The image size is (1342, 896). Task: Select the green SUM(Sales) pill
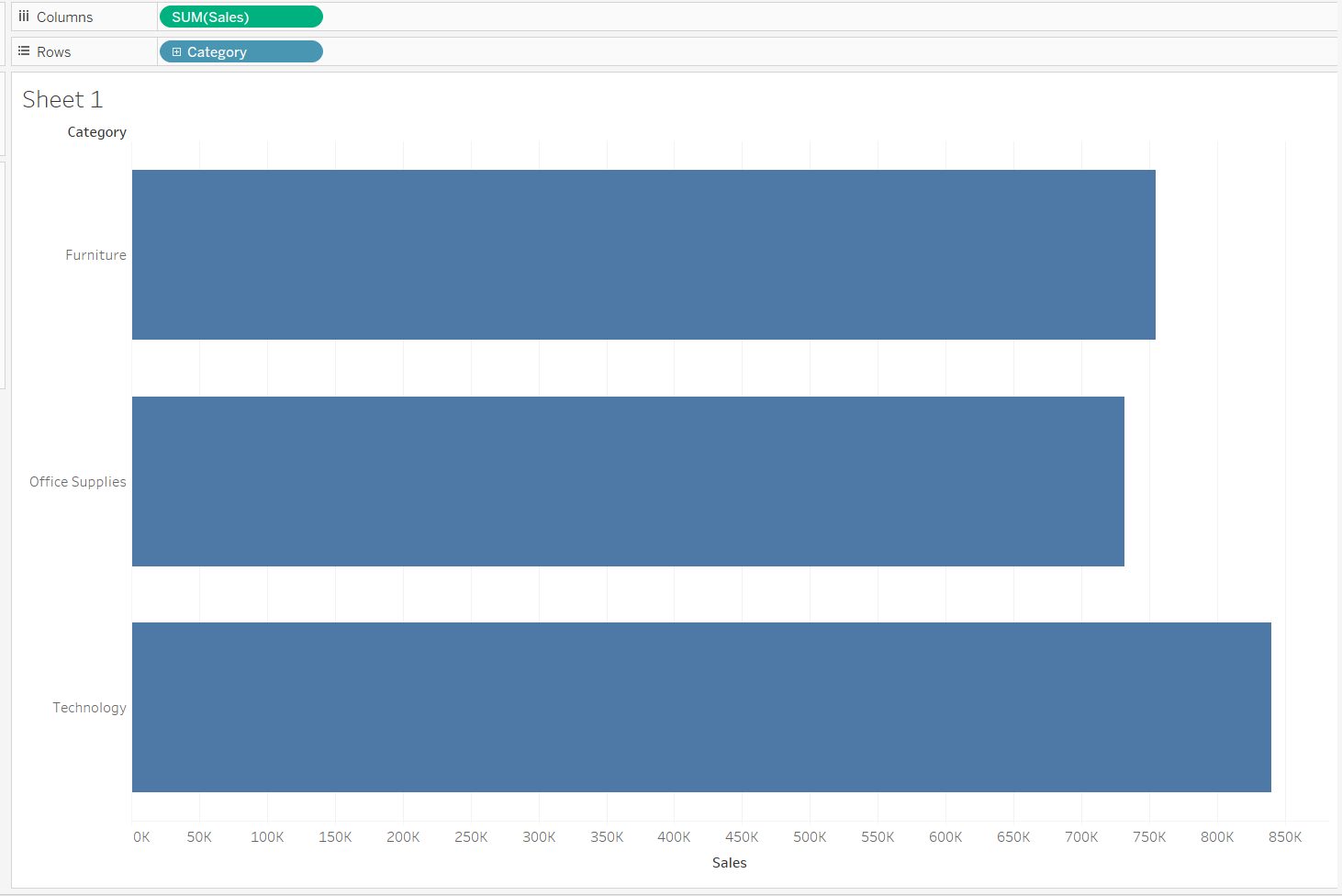[240, 17]
